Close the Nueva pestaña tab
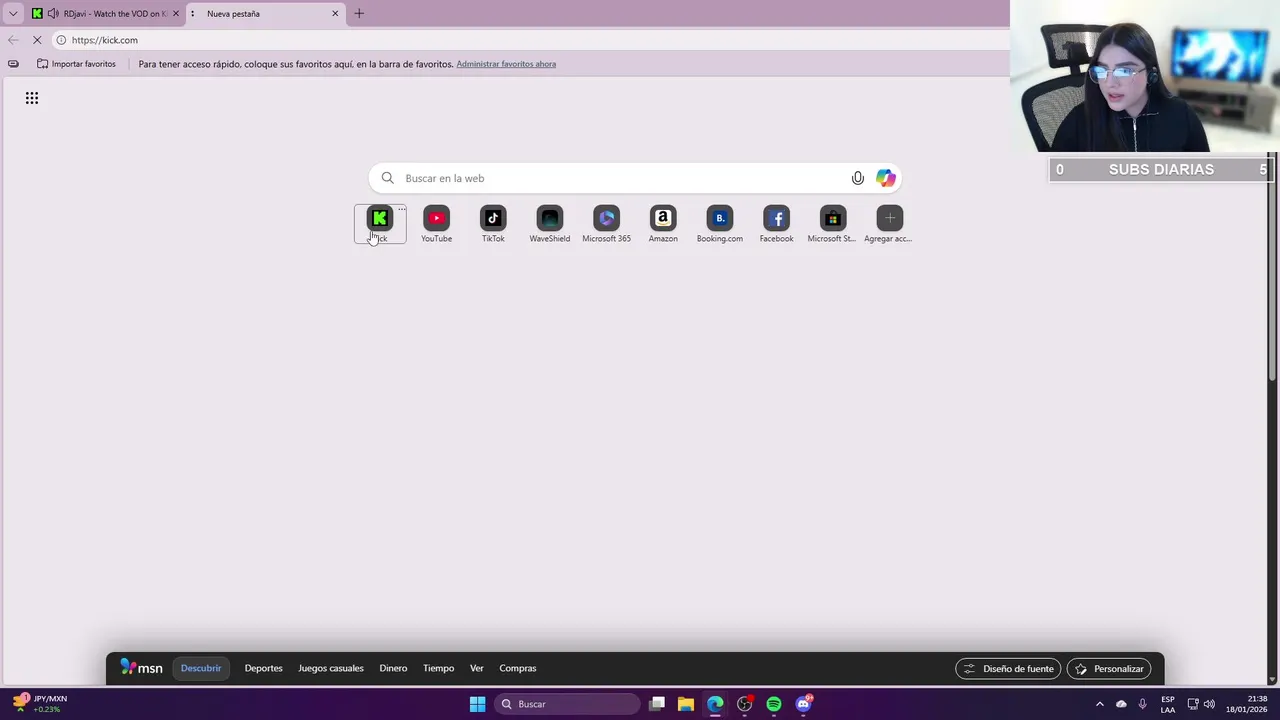The width and height of the screenshot is (1280, 720). 335,14
